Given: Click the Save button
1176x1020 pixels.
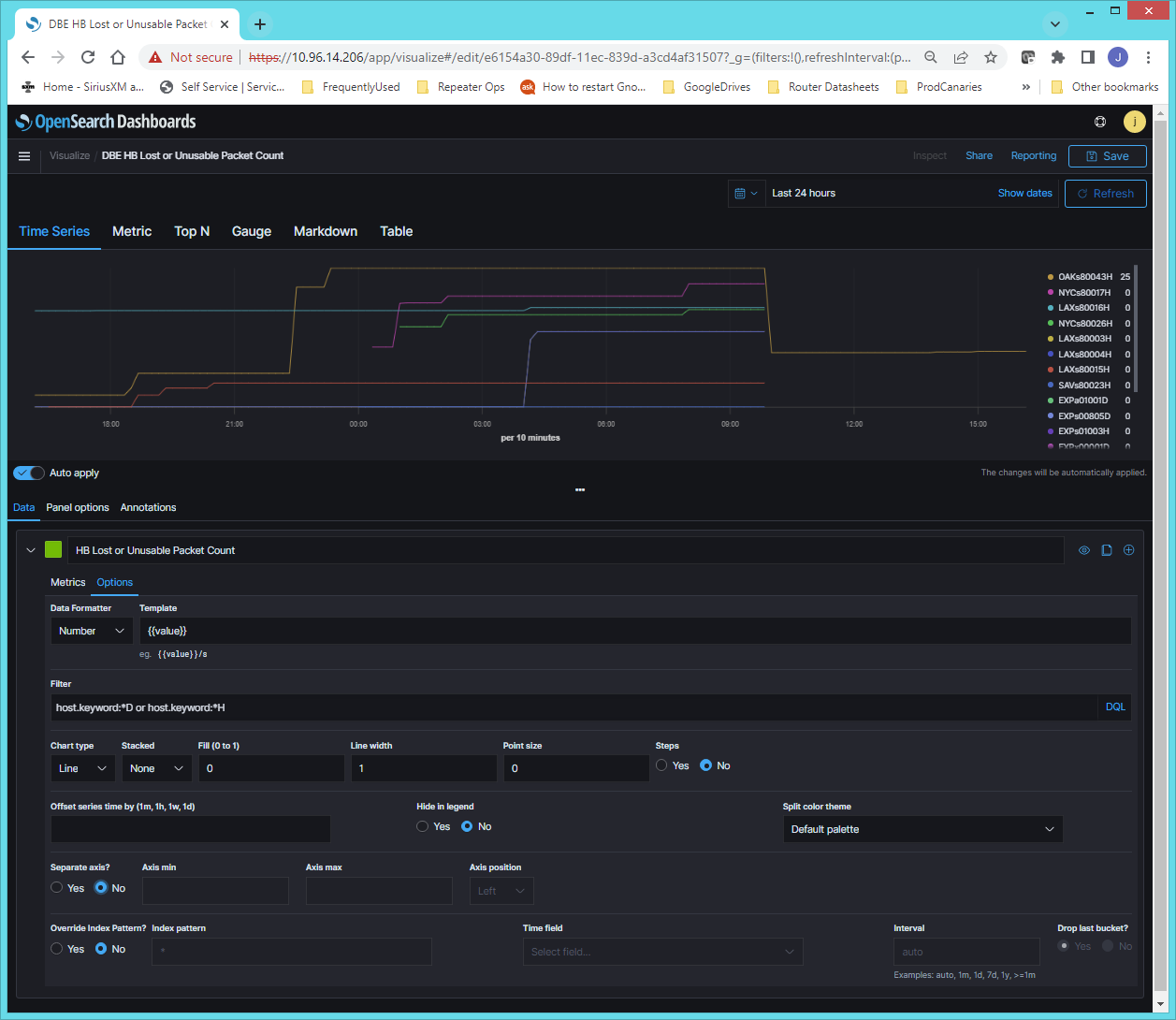Looking at the screenshot, I should 1108,156.
